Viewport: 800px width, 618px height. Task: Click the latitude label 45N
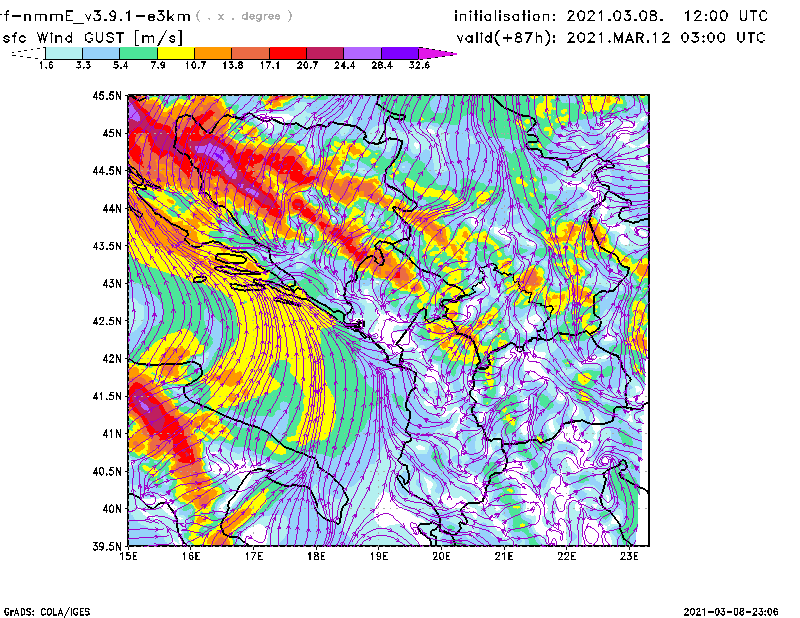pos(112,133)
